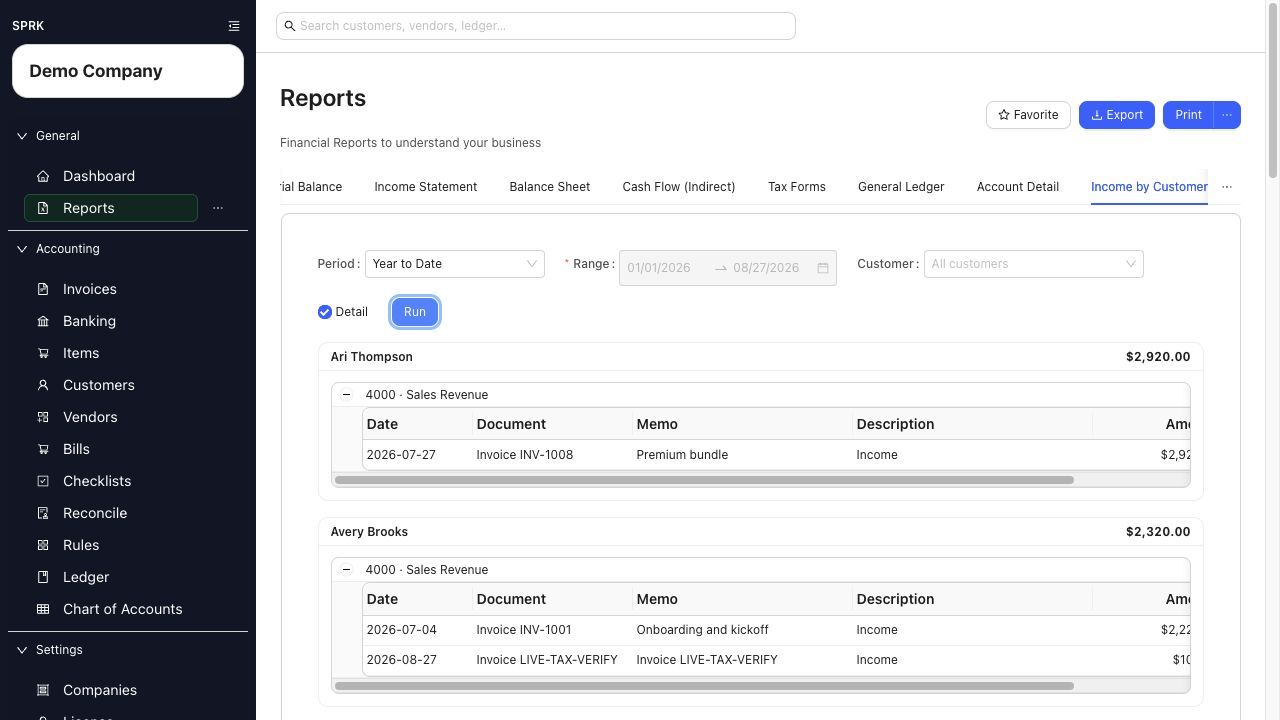Open Cash Flow (Indirect) tab
The image size is (1280, 720).
679,187
